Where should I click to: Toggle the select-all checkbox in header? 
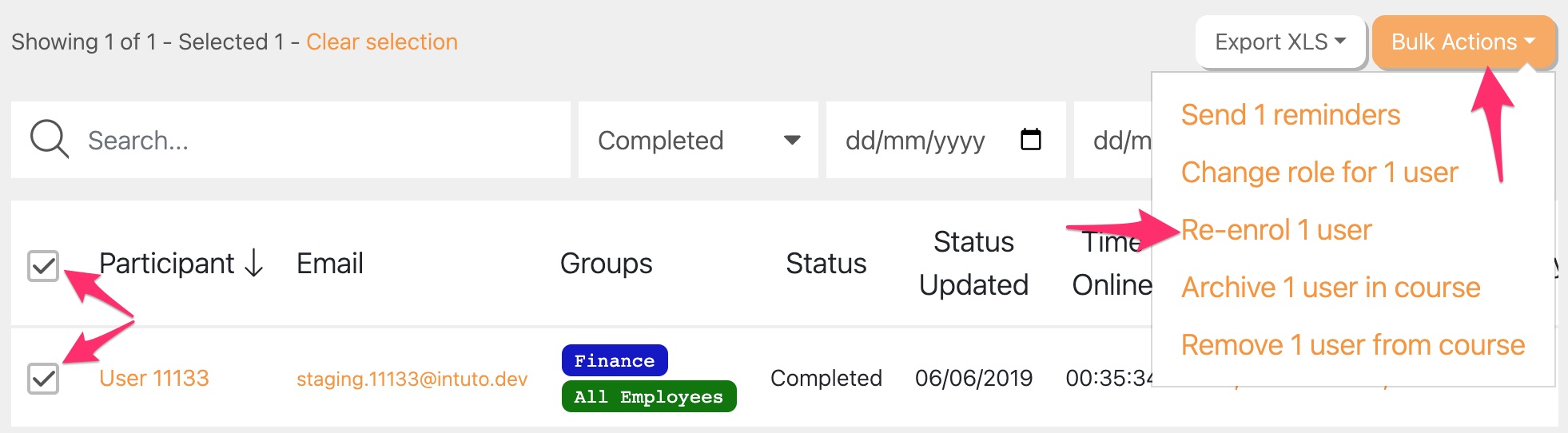click(43, 265)
